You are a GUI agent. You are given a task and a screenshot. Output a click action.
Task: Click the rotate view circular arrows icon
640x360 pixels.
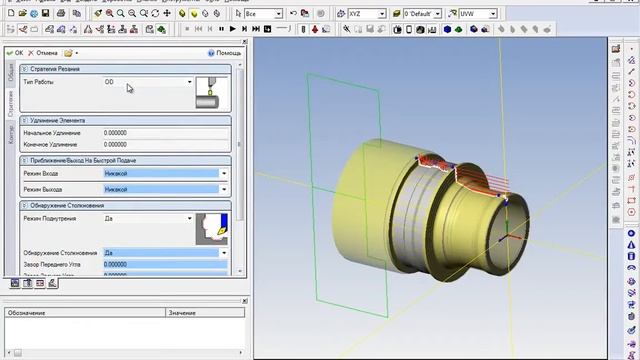coord(155,13)
